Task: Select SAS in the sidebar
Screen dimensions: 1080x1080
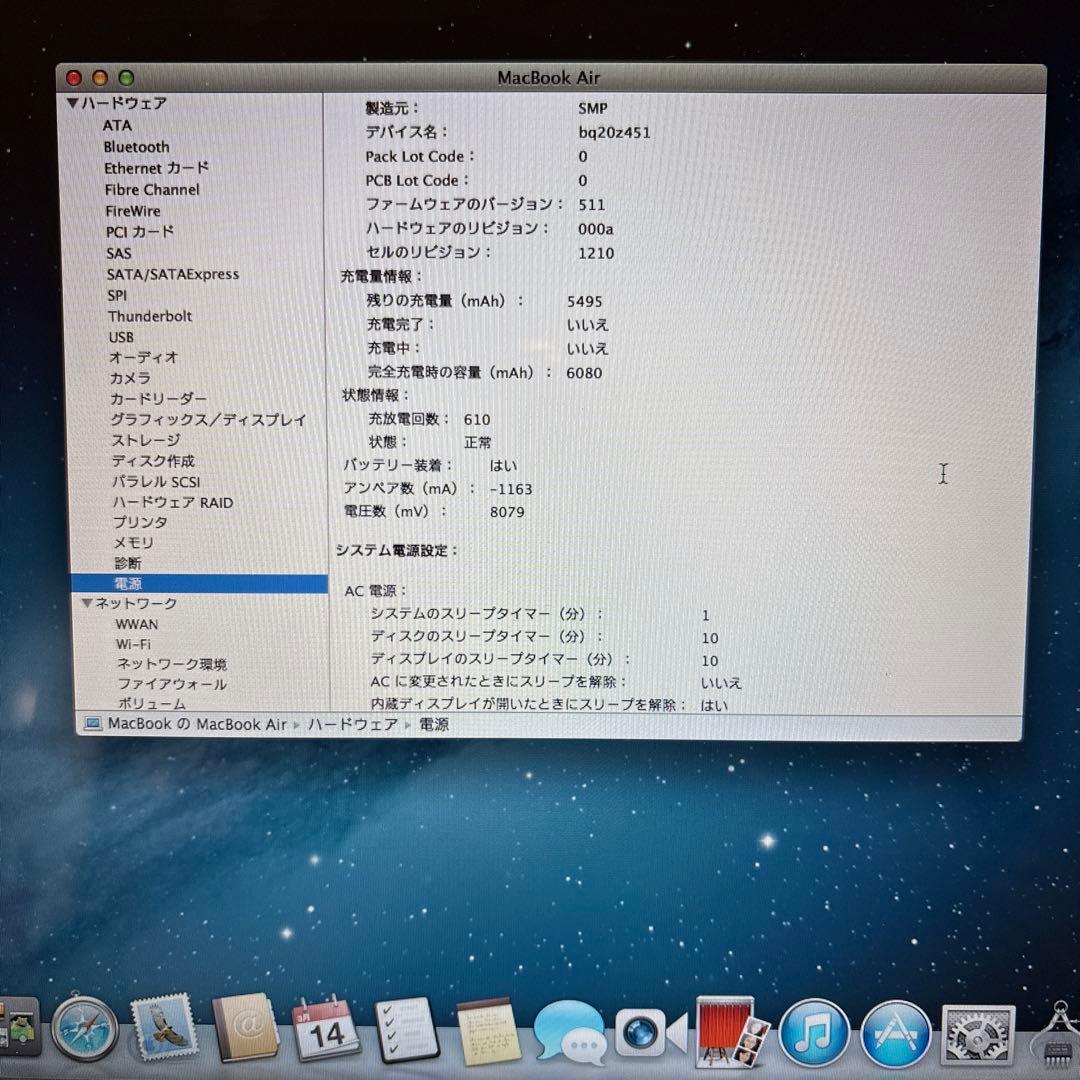Action: pos(118,253)
